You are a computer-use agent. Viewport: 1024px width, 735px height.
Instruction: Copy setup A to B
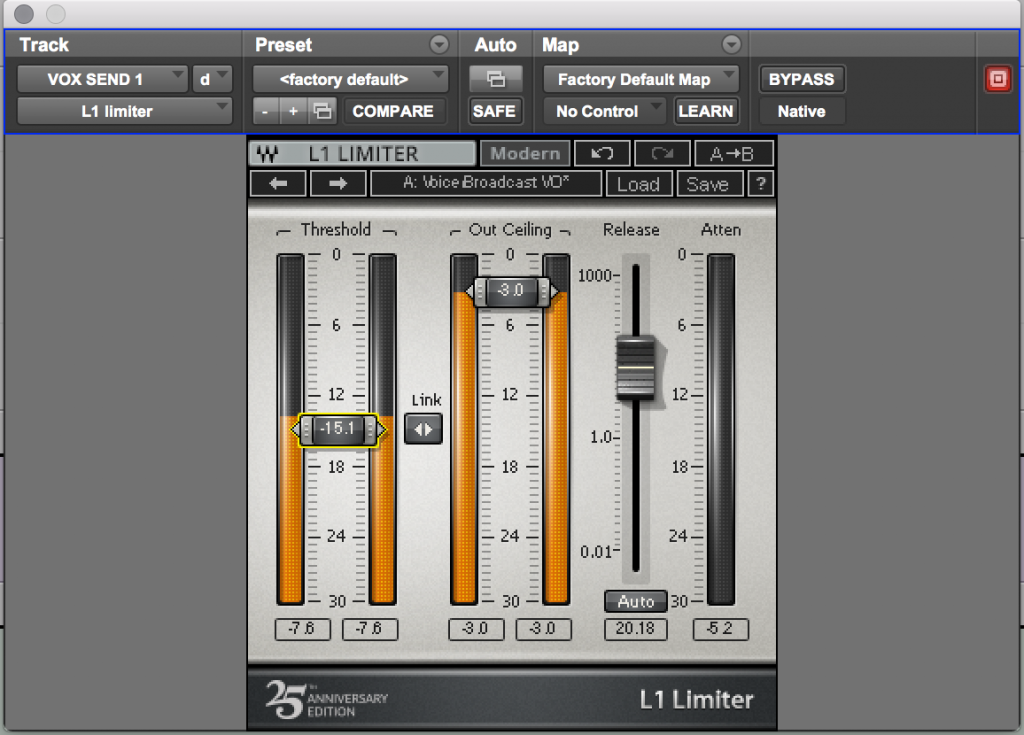pos(733,154)
